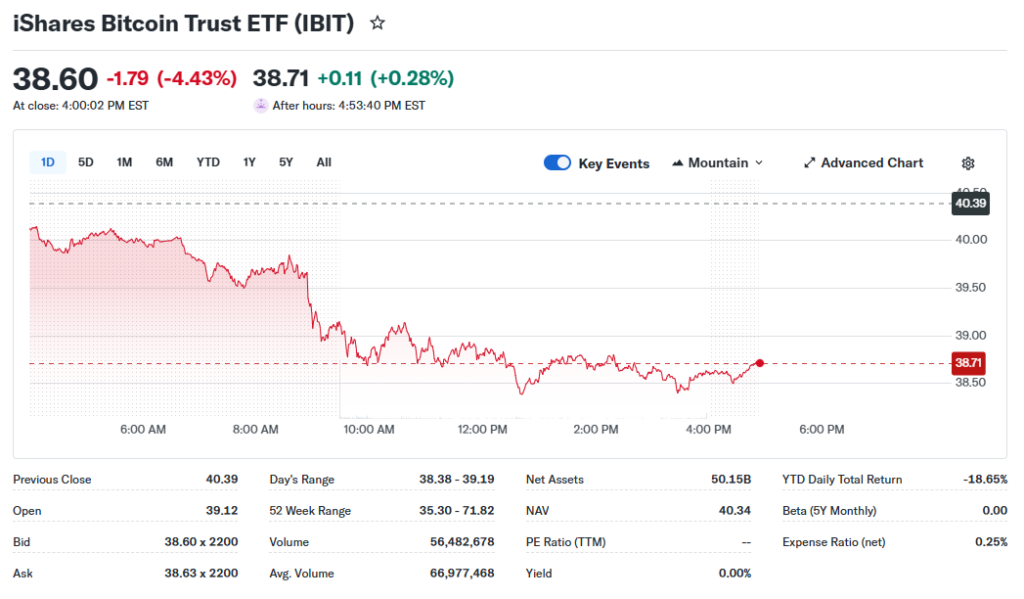The image size is (1024, 599).
Task: Switch to the 5Y chart range
Action: click(x=286, y=162)
